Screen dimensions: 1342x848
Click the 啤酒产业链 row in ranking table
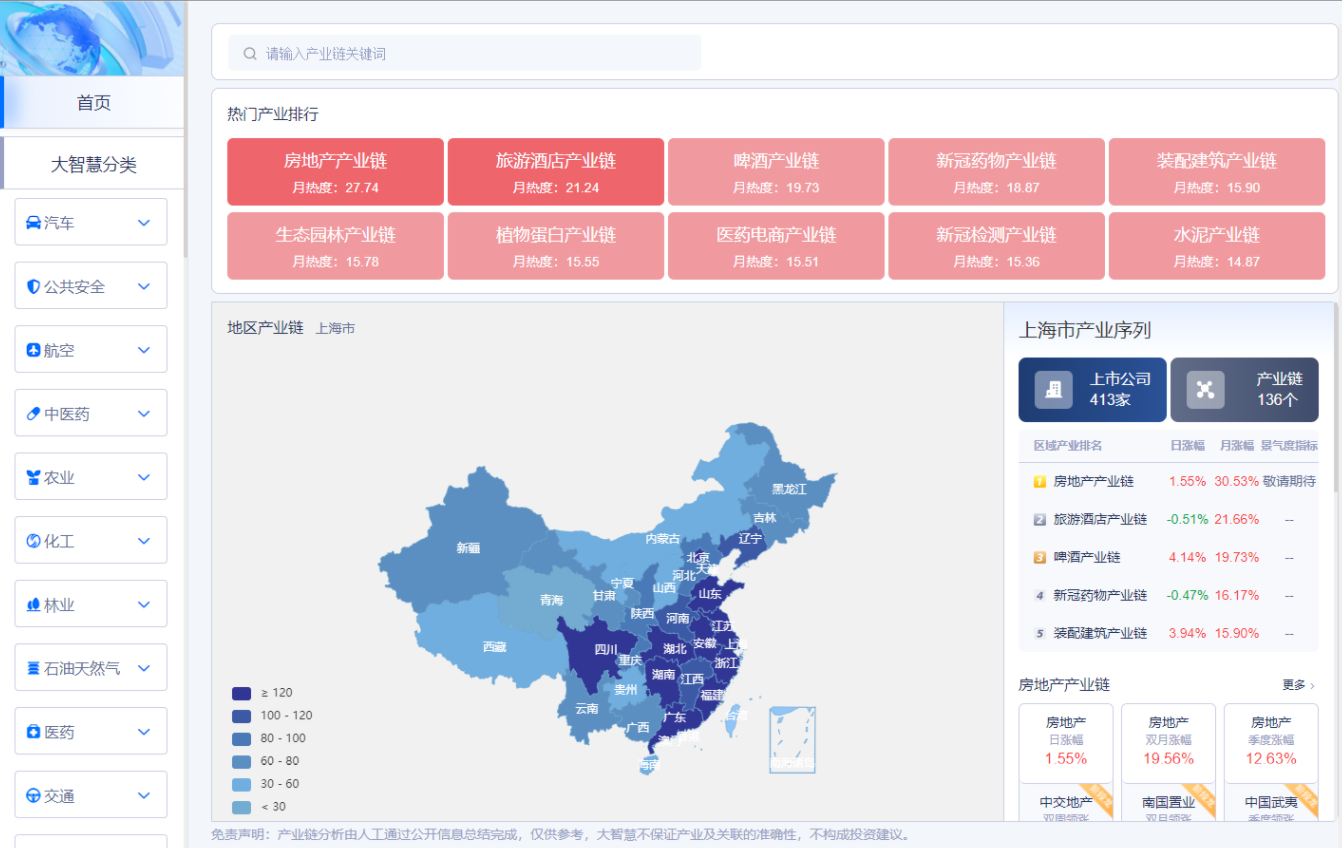[x=1168, y=557]
